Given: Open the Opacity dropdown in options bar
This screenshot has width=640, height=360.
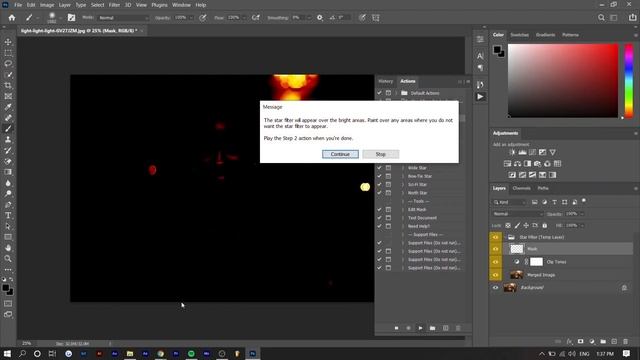Looking at the screenshot, I should coord(191,18).
